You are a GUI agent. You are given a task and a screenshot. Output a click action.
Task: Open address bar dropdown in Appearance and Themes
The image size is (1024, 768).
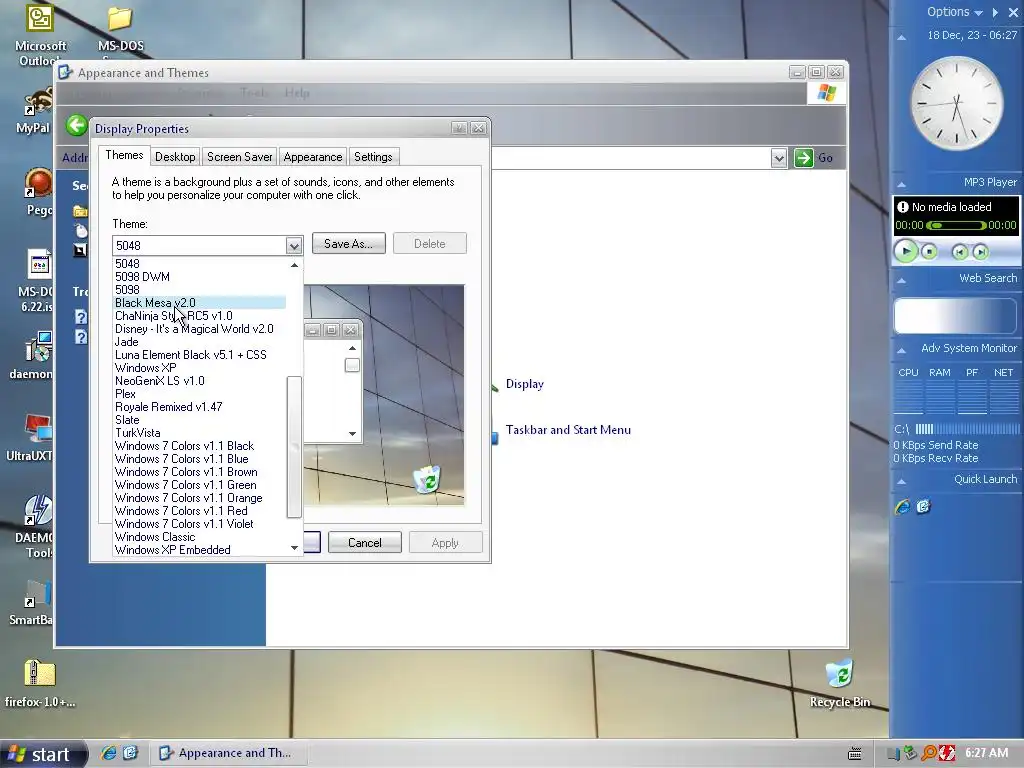click(778, 158)
